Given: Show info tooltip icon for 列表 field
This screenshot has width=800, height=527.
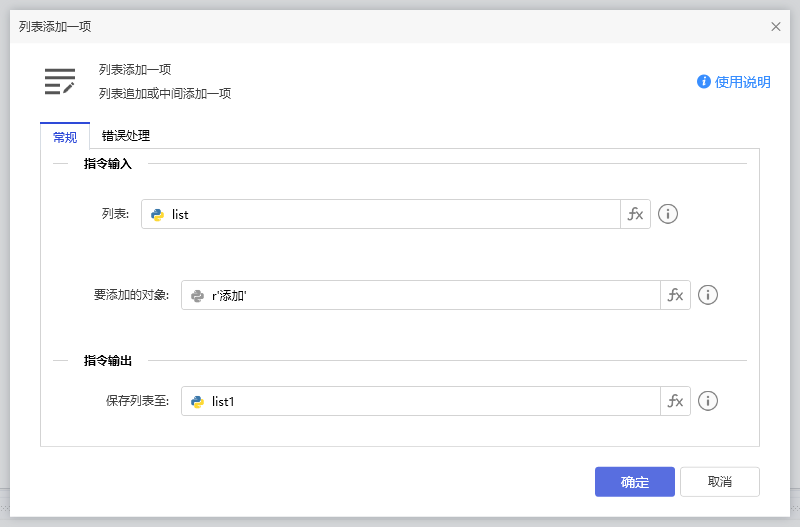Looking at the screenshot, I should (668, 214).
